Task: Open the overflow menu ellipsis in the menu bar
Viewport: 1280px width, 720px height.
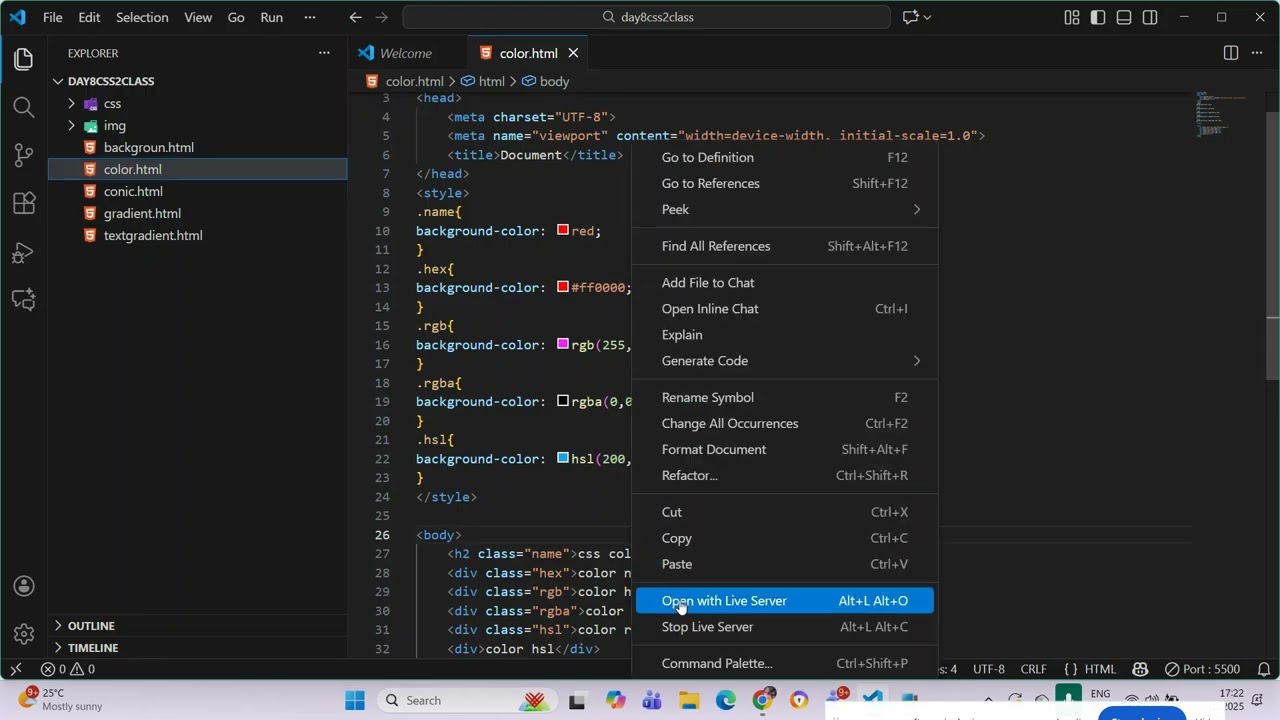Action: (310, 17)
